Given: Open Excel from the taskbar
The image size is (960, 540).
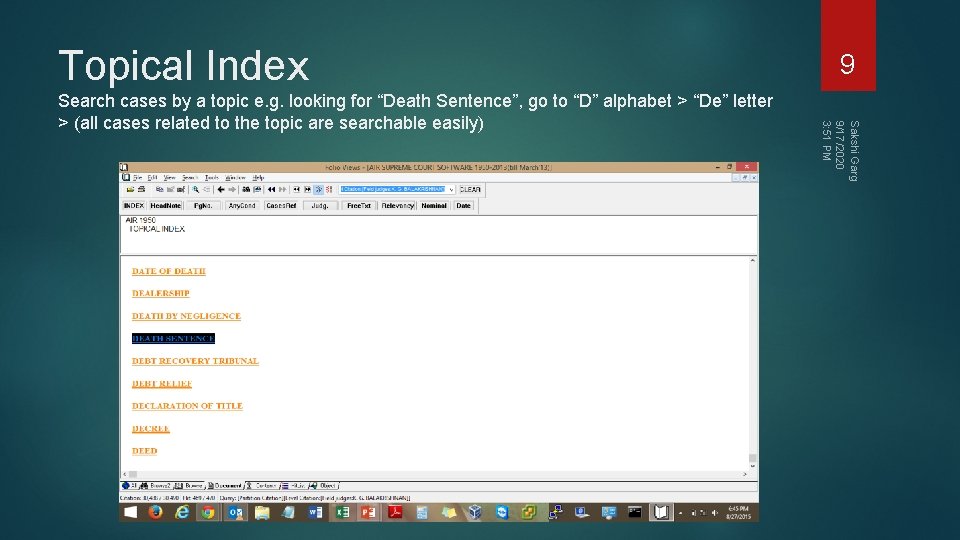Looking at the screenshot, I should coord(342,512).
